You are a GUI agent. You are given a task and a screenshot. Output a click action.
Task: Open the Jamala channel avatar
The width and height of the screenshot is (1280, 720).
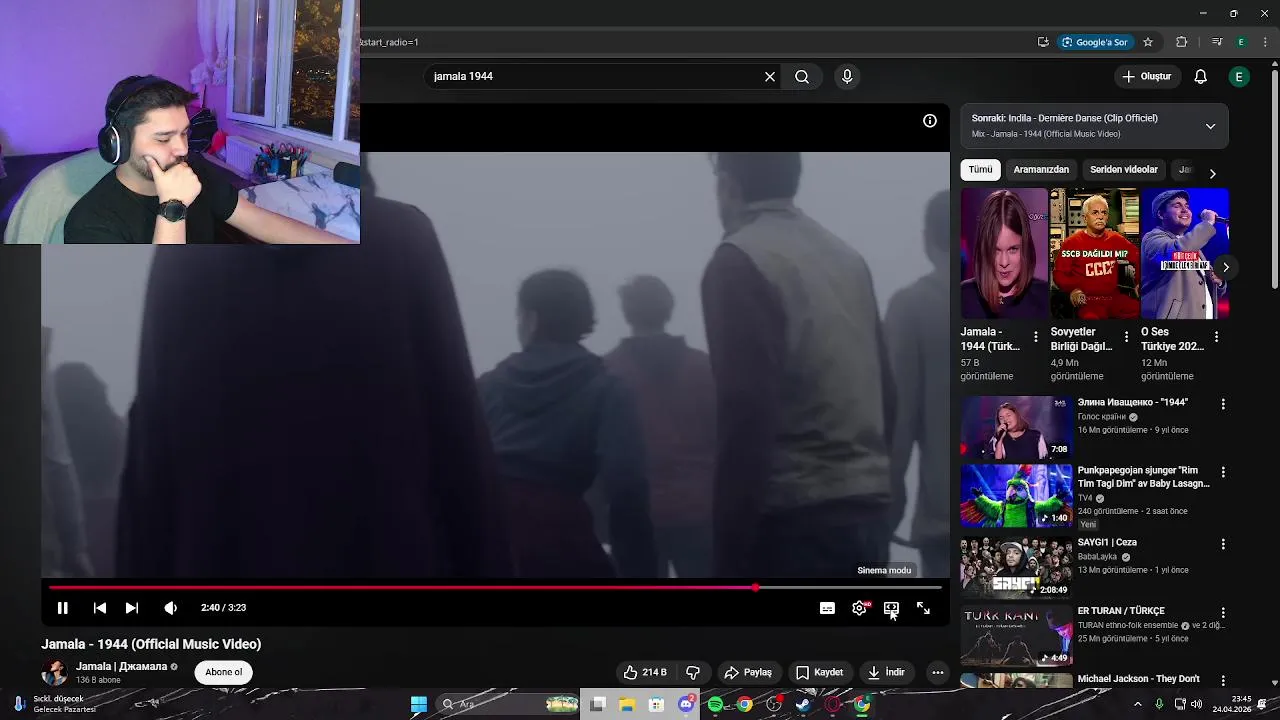54,672
